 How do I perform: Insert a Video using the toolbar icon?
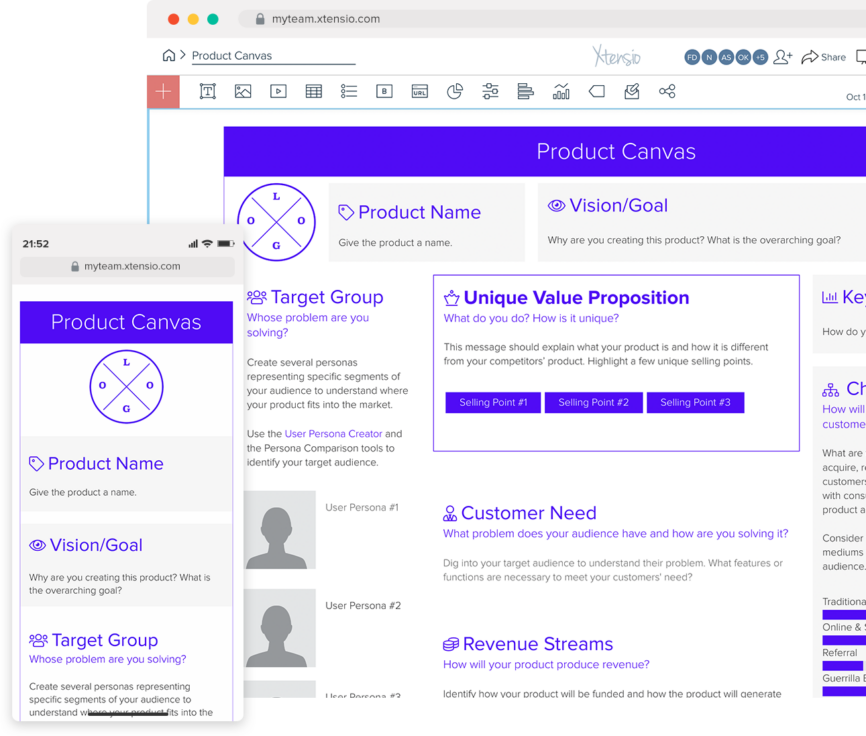pyautogui.click(x=278, y=91)
